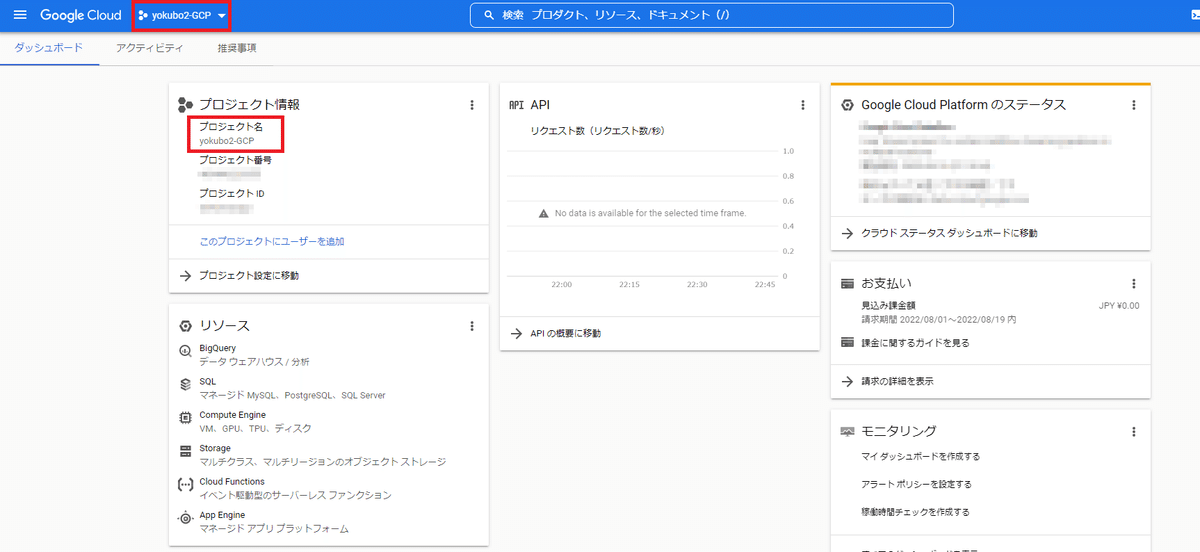Click the arrow icon beside プロジェクト設定に移動
The width and height of the screenshot is (1200, 552).
[185, 275]
